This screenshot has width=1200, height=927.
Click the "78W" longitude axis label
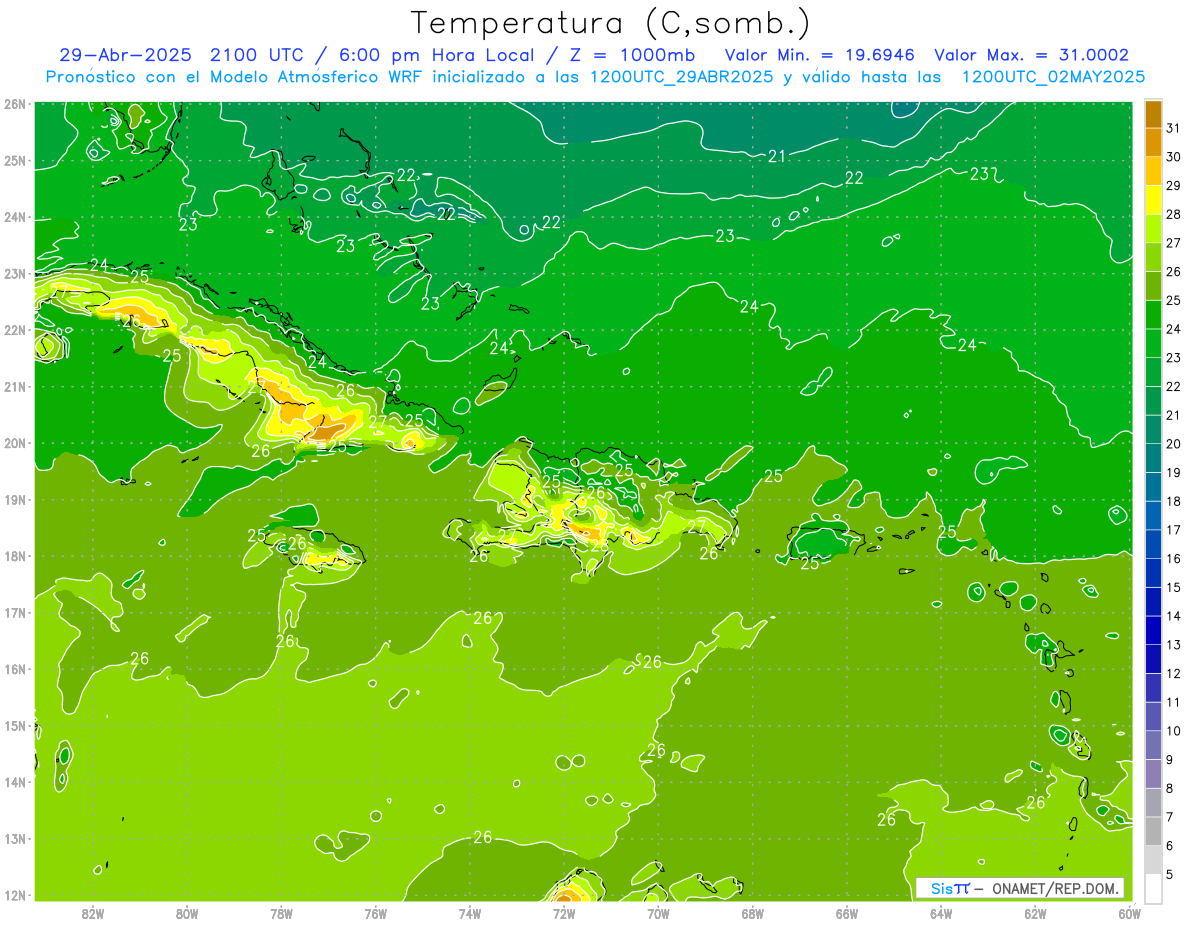[281, 913]
